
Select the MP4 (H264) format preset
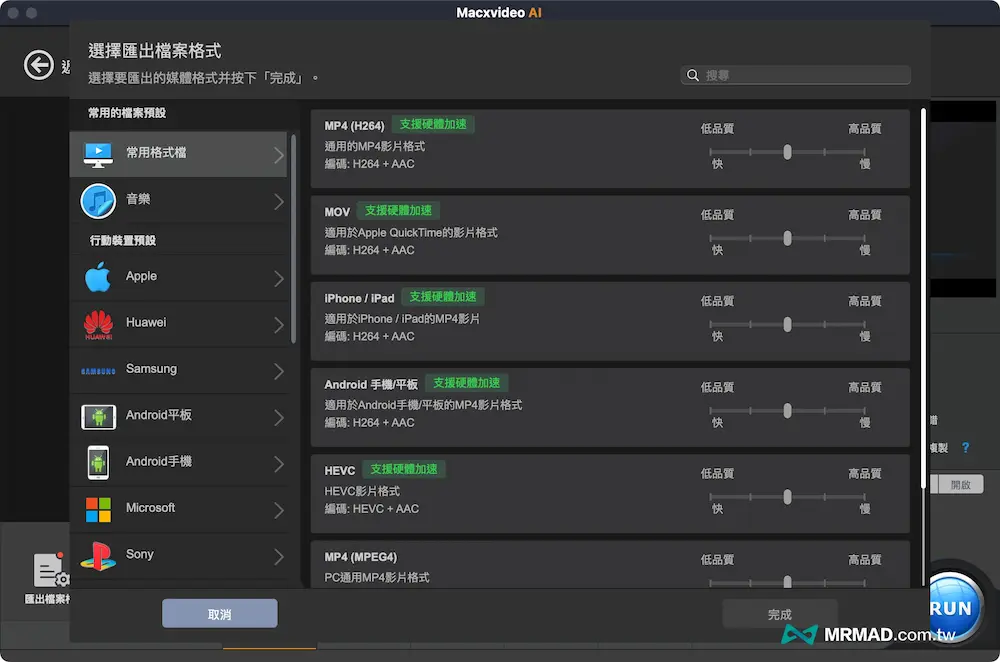pyautogui.click(x=500, y=146)
